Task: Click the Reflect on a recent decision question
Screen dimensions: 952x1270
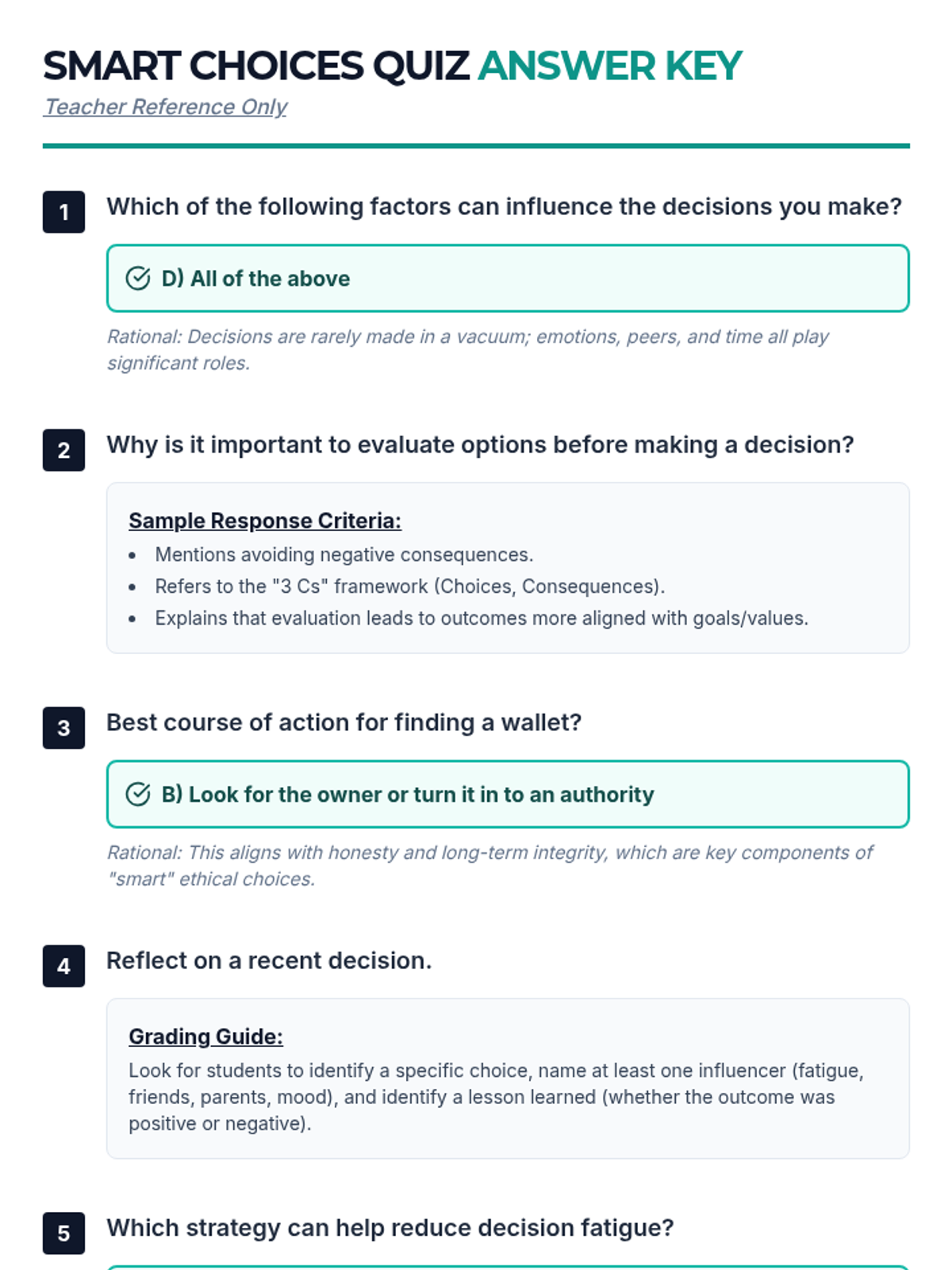Action: pos(269,961)
